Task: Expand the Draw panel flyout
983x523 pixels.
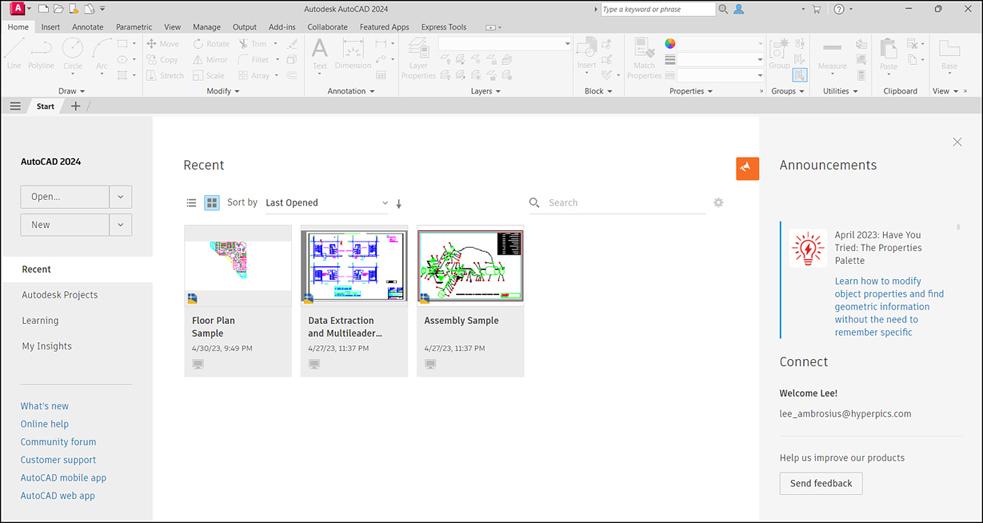Action: click(x=71, y=91)
